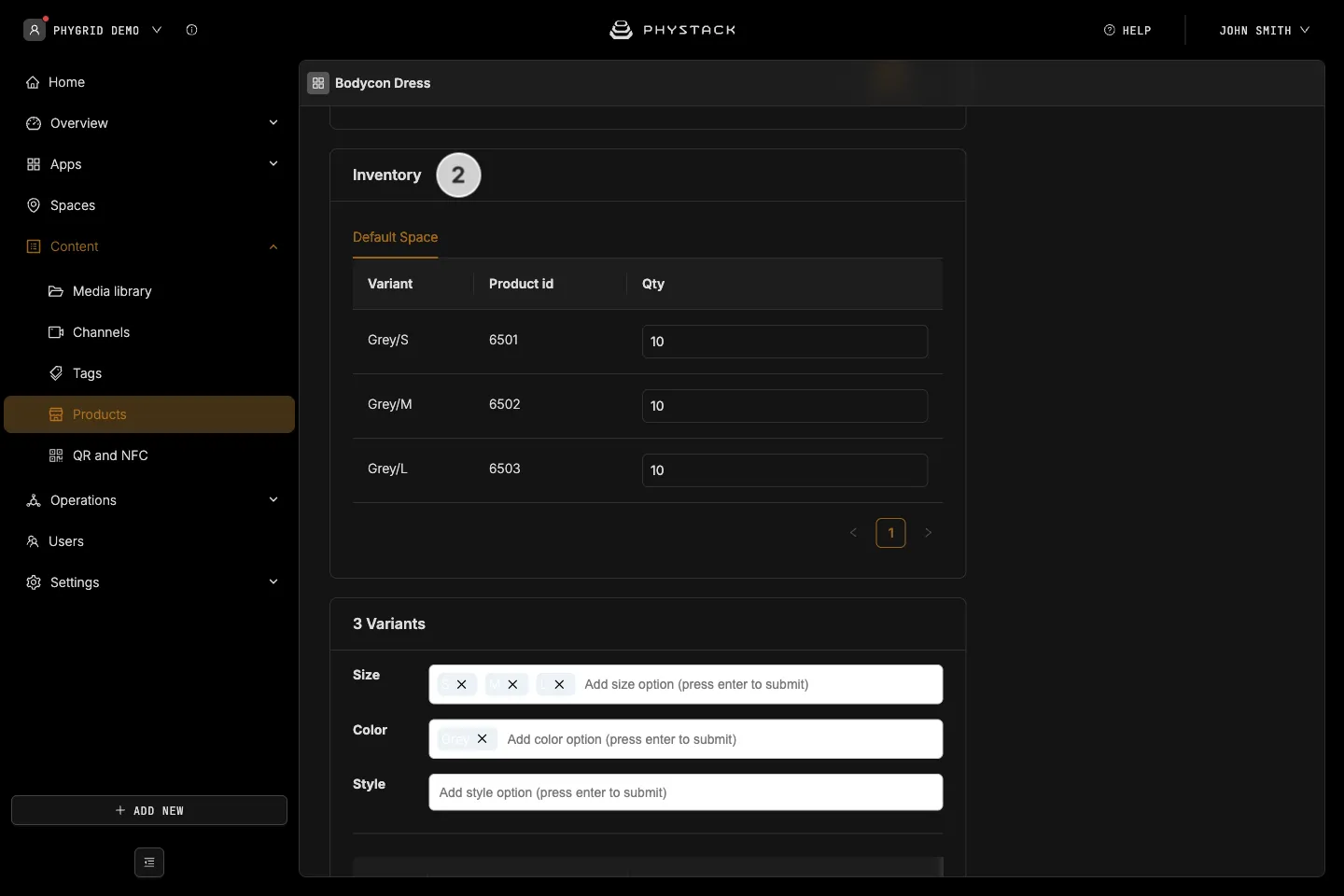Image resolution: width=1344 pixels, height=896 pixels.
Task: Click the ADD NEW button
Action: (x=149, y=810)
